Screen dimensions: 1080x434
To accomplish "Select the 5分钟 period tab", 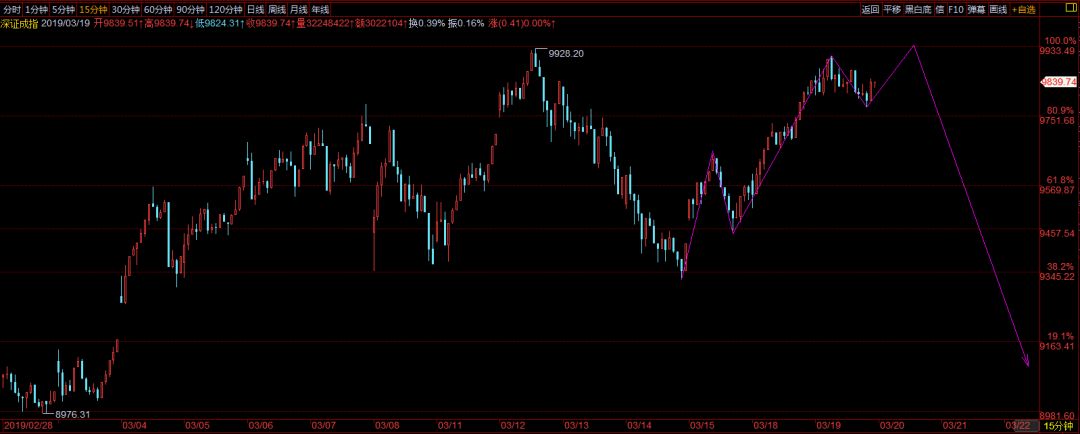I will click(63, 10).
